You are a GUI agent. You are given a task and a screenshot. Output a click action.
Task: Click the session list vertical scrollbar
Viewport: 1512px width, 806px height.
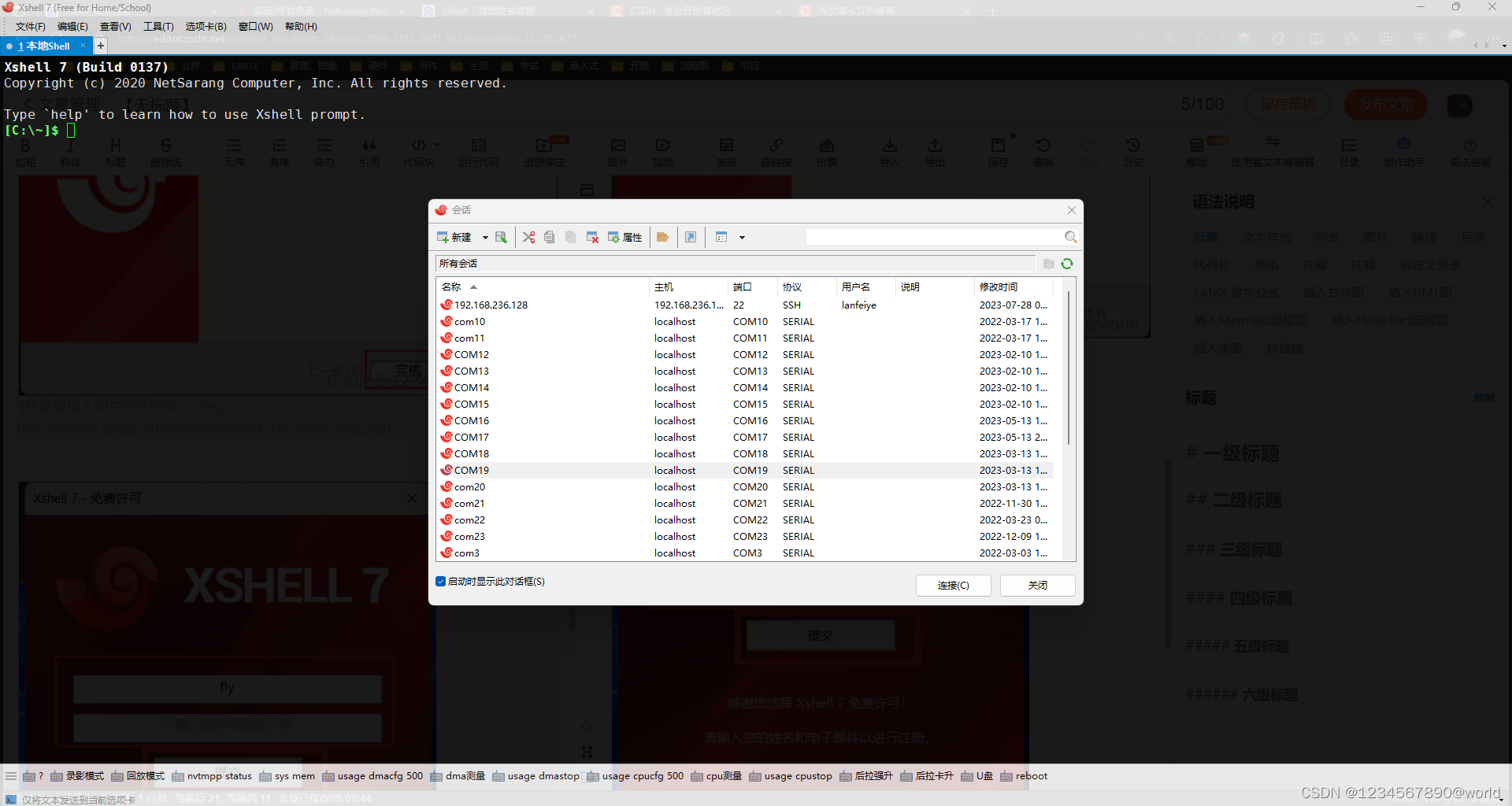1068,370
